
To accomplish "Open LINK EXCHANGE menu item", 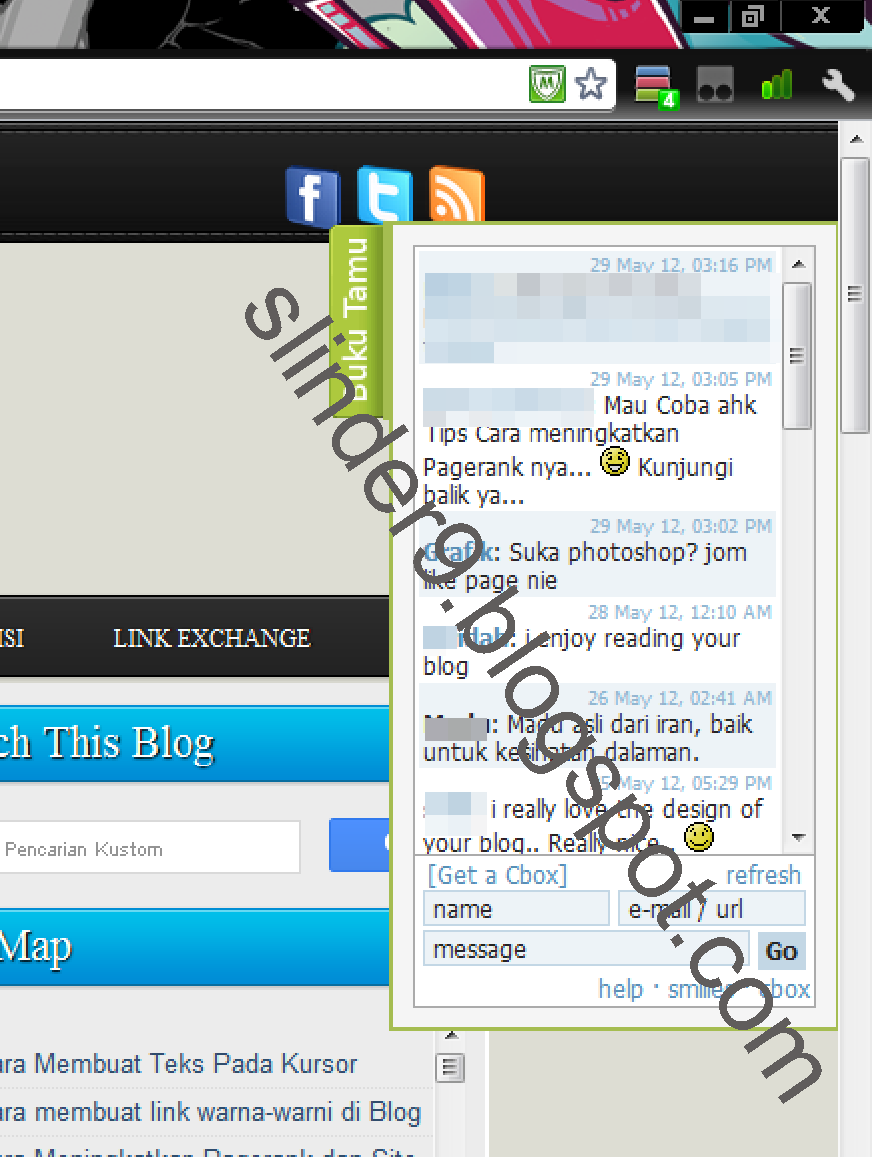I will click(x=212, y=638).
